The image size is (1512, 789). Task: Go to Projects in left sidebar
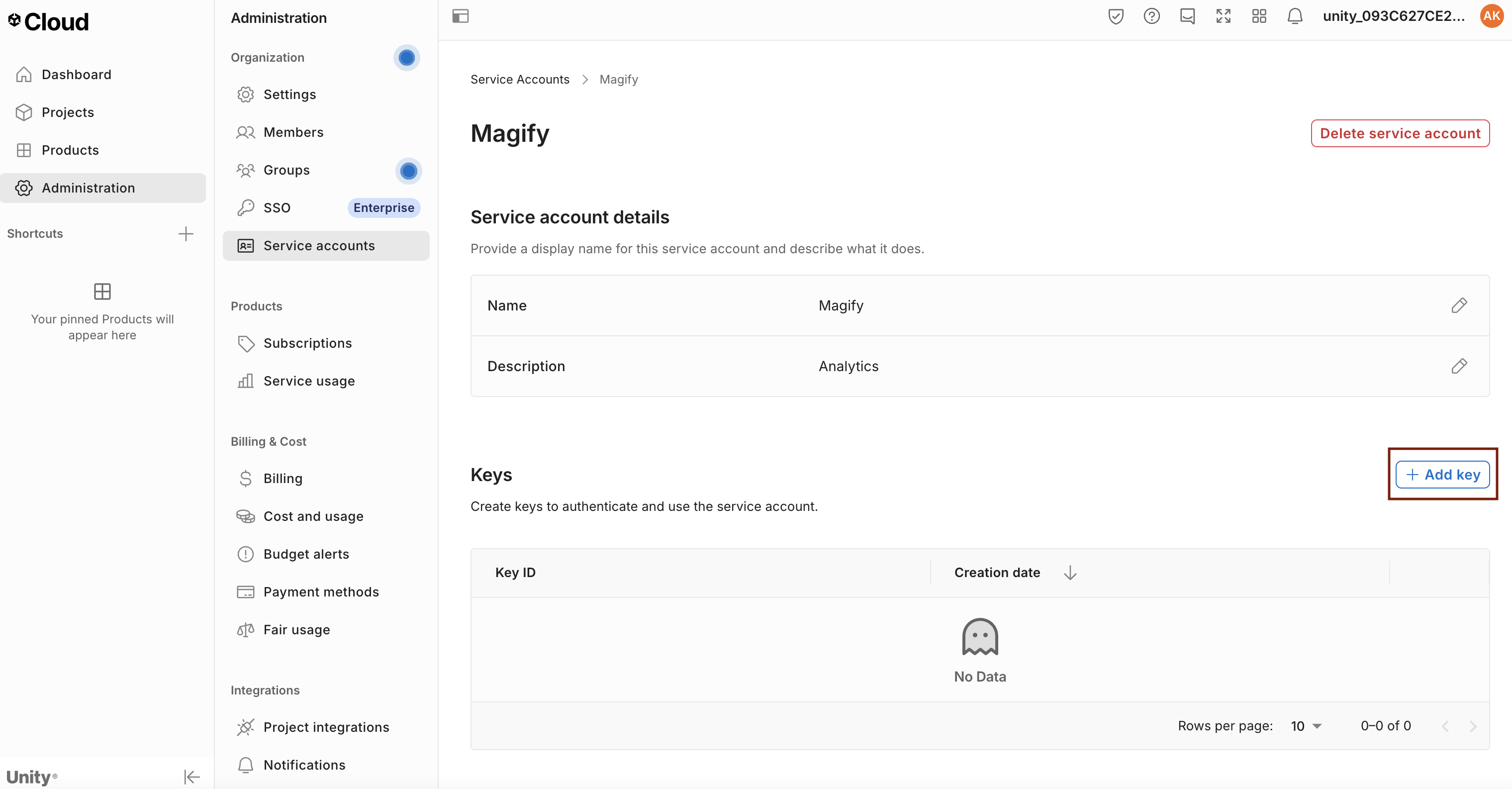click(103, 112)
